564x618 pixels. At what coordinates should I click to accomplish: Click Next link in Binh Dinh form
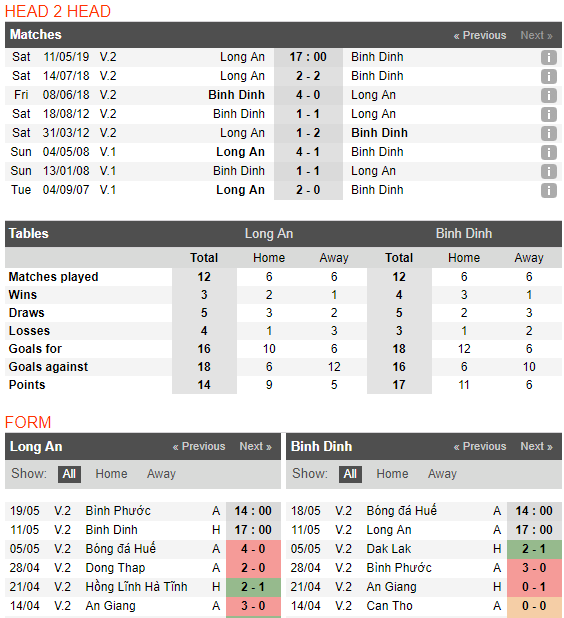536,447
